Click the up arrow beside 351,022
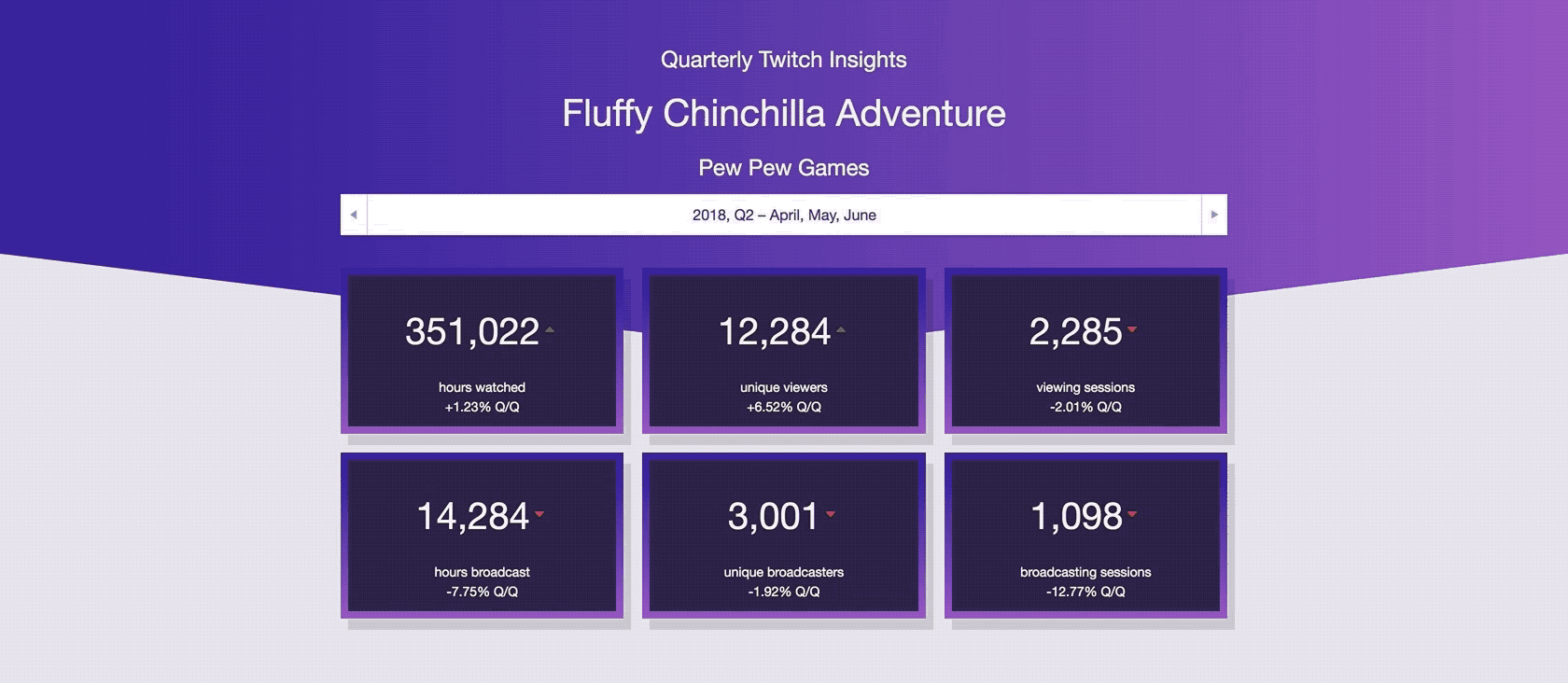The width and height of the screenshot is (1568, 683). 550,329
